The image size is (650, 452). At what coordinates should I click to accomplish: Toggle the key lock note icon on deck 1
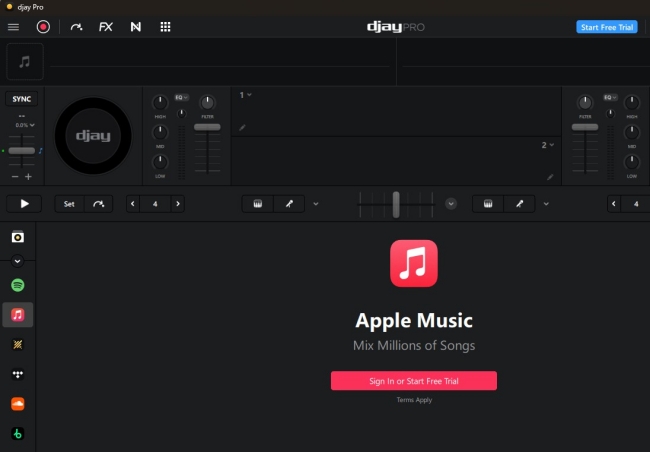(x=40, y=151)
